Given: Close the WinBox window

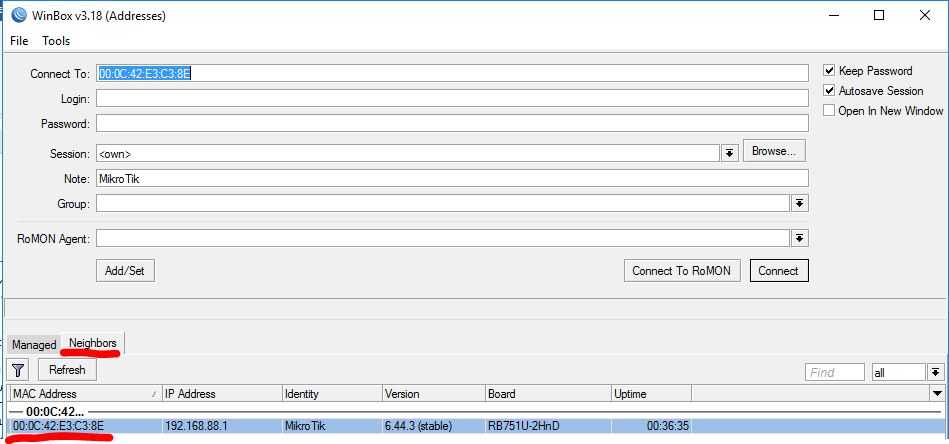Looking at the screenshot, I should pos(924,16).
